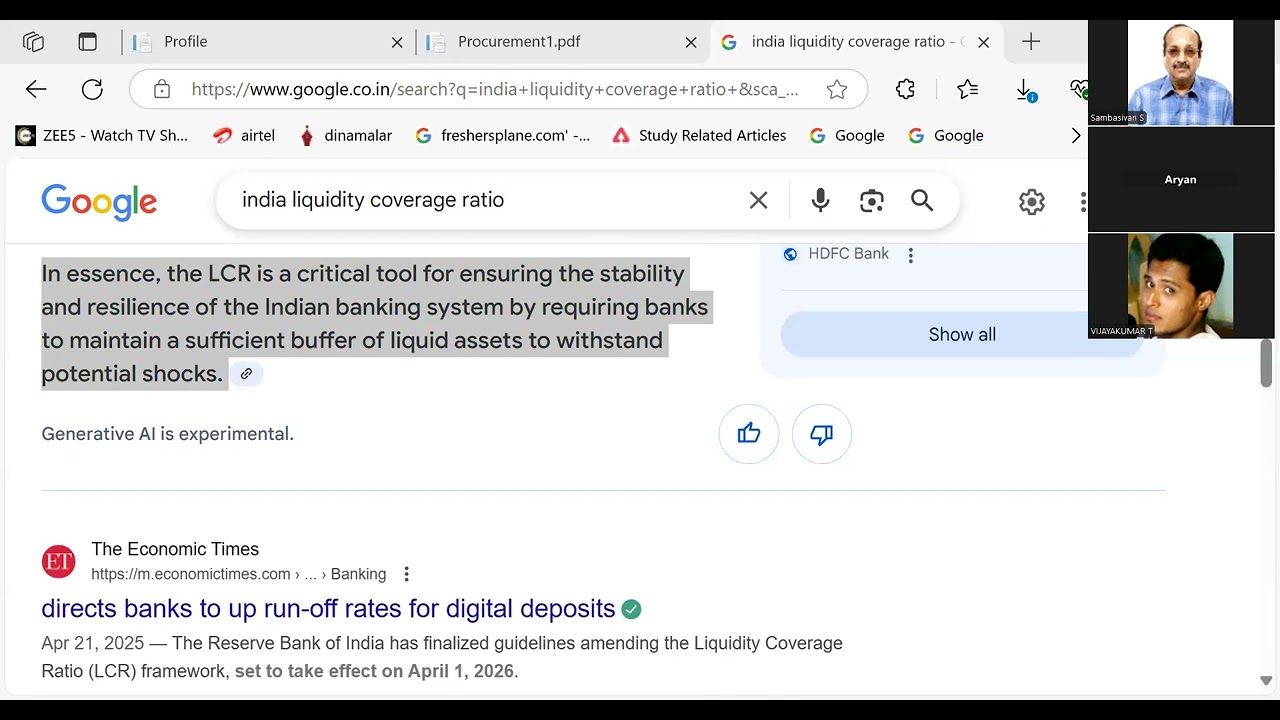Expand the bookmarks bar overflow chevron

coord(1076,136)
